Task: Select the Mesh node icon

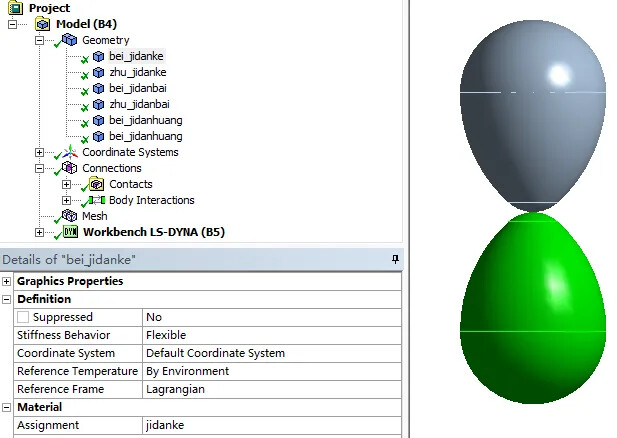Action: coord(69,216)
